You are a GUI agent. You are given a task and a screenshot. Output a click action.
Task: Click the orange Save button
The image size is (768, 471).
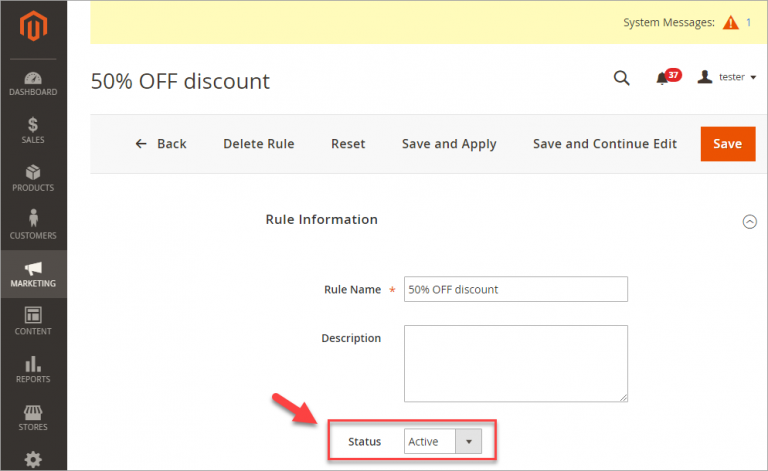click(727, 144)
